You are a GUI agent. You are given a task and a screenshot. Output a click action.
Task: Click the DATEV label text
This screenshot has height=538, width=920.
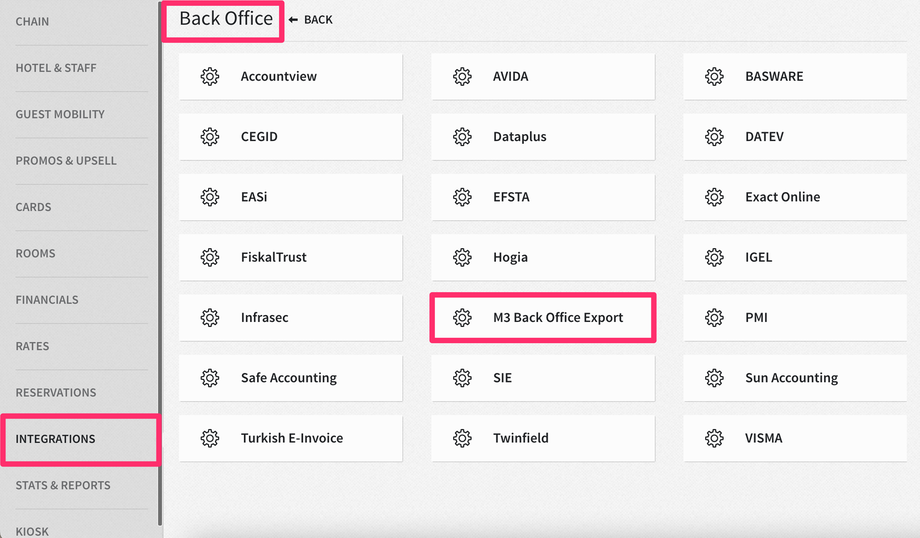[765, 137]
